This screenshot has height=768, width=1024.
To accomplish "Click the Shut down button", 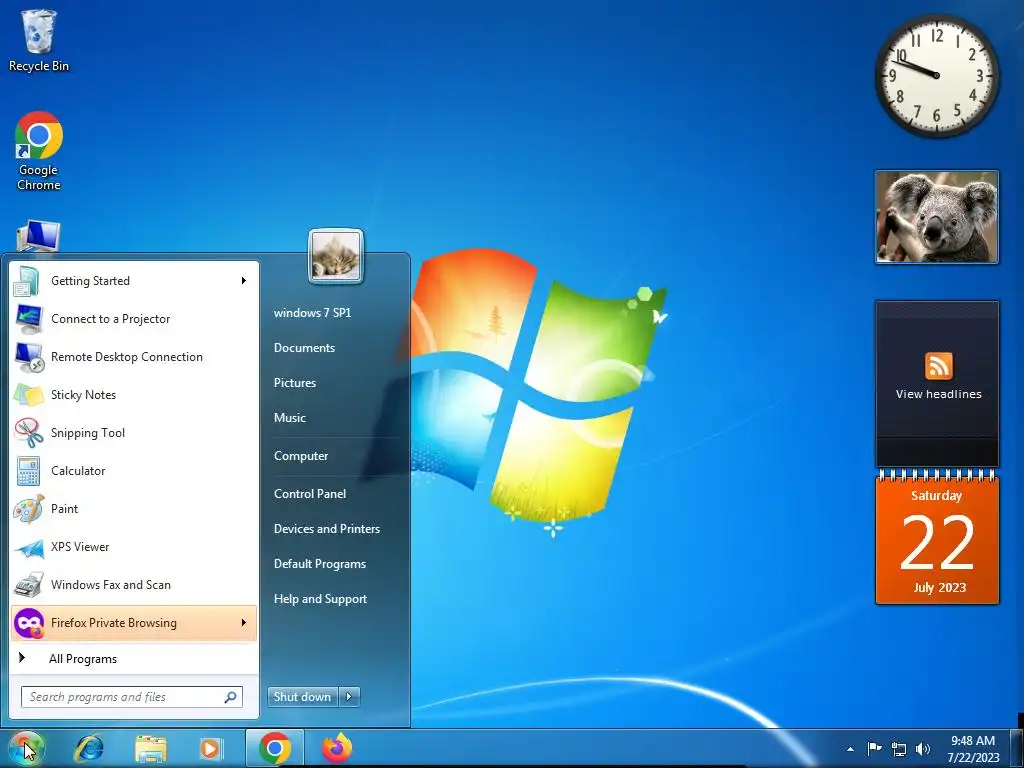I will click(x=302, y=697).
